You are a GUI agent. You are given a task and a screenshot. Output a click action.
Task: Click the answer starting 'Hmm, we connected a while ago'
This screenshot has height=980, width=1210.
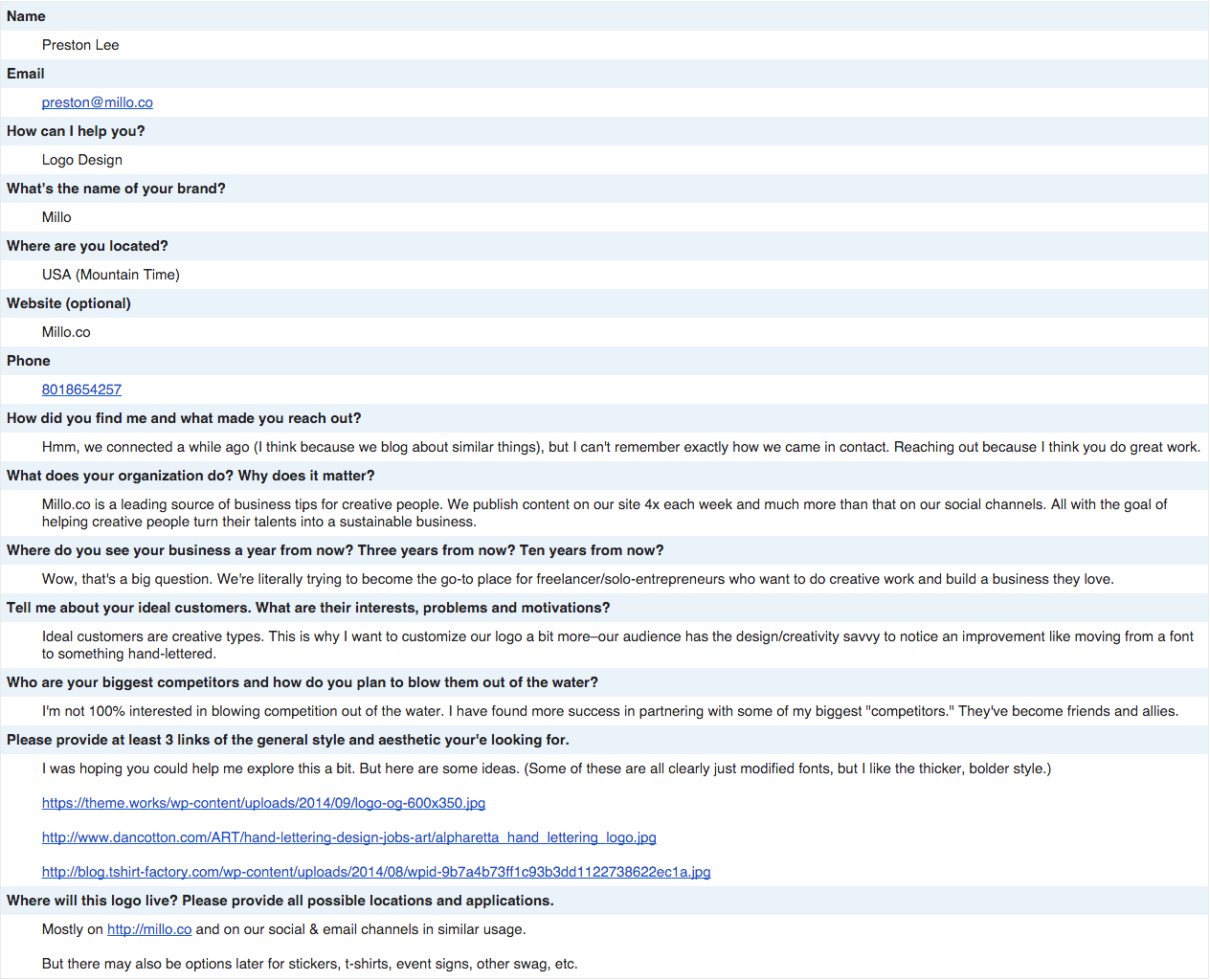(x=621, y=447)
